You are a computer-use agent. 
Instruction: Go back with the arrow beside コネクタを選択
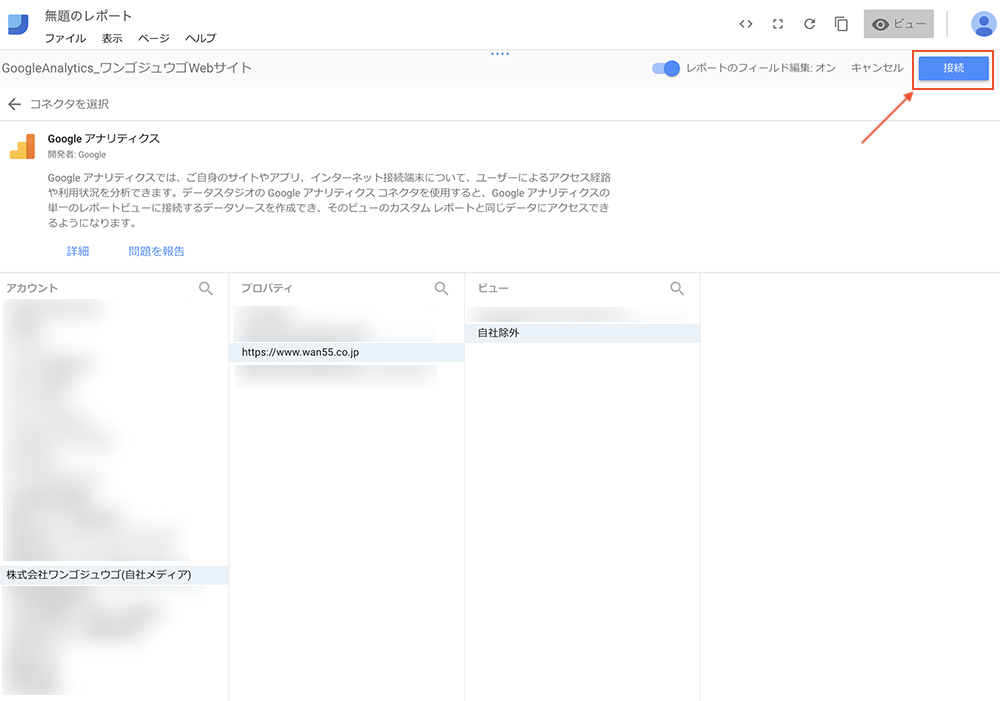coord(14,104)
